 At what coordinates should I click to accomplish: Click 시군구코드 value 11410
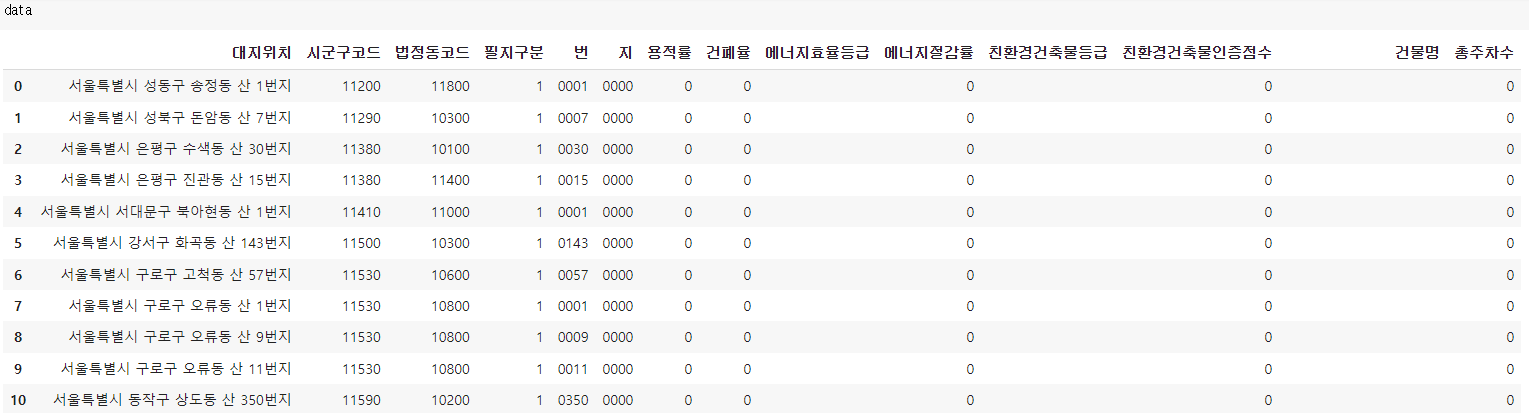[x=361, y=212]
